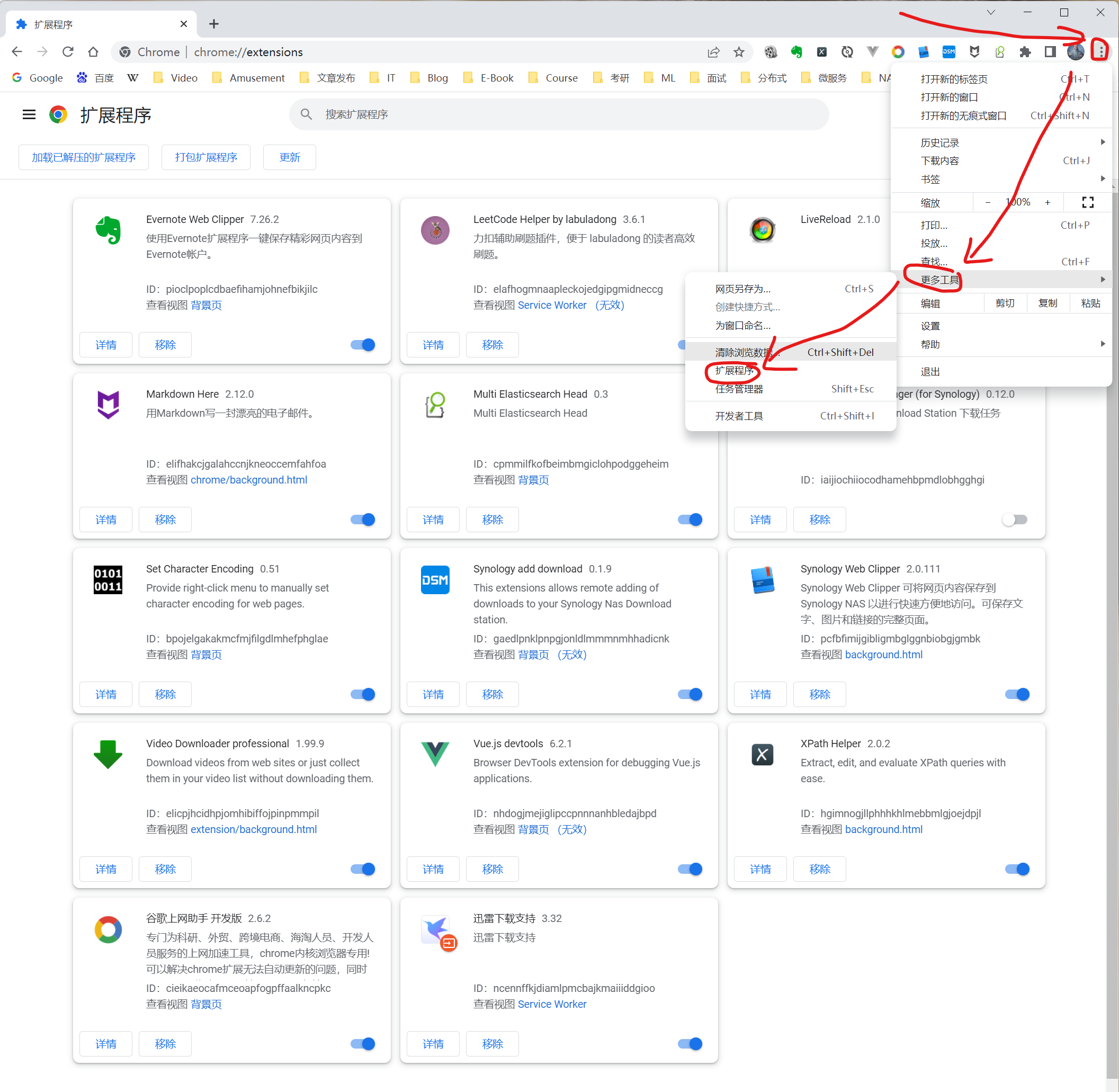Click the fullscreen zoom icon
1119x1092 pixels.
coord(1087,202)
